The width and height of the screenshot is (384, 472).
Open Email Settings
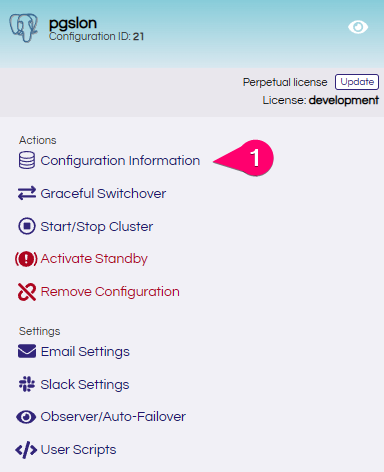coord(85,352)
